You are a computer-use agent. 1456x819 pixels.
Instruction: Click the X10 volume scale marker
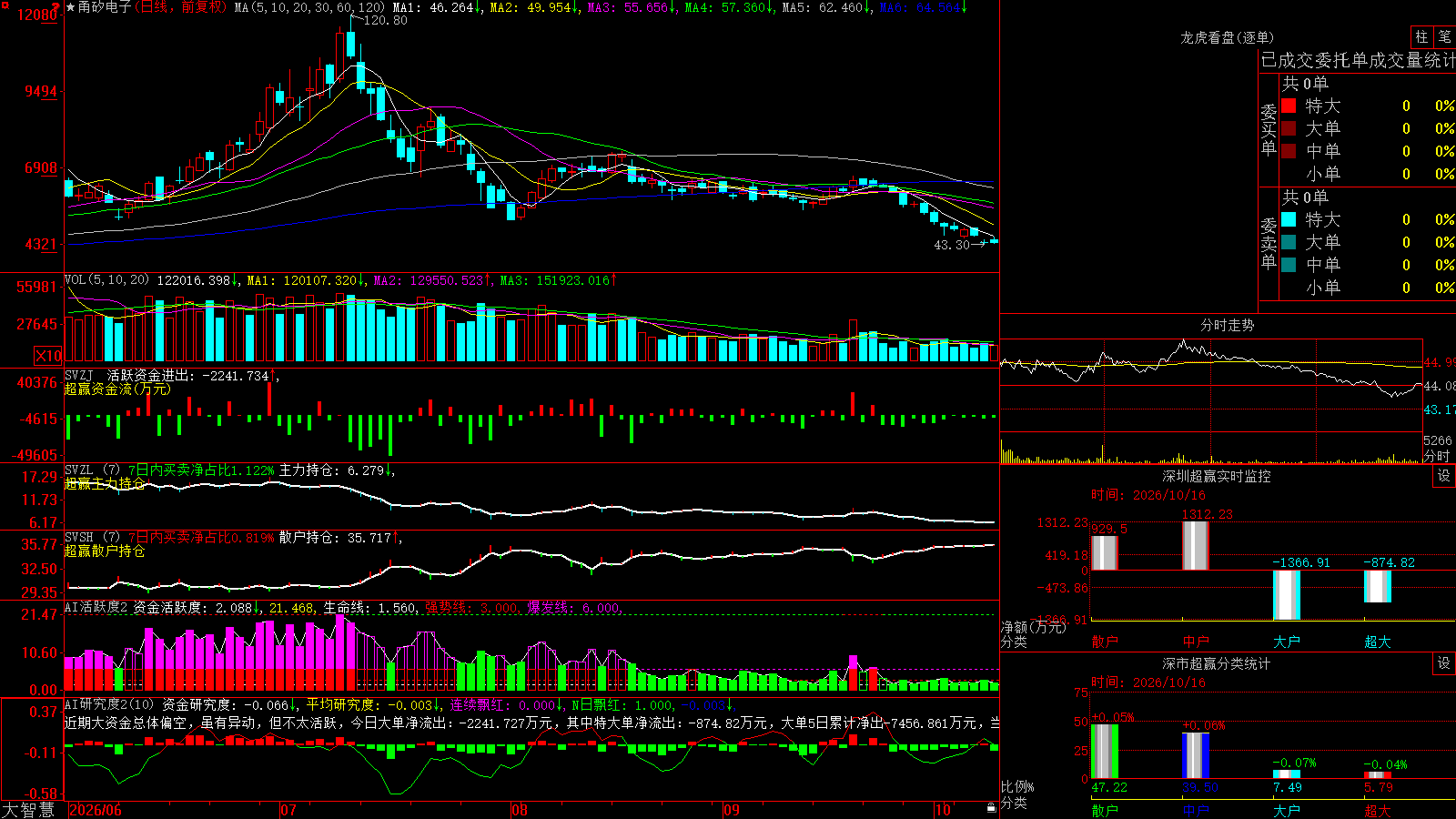pyautogui.click(x=48, y=356)
